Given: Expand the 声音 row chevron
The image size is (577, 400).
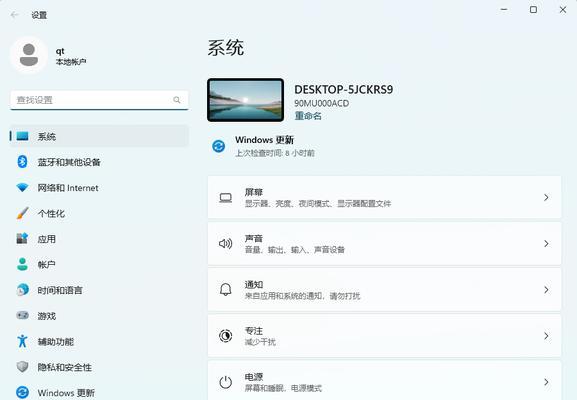Looking at the screenshot, I should [546, 244].
